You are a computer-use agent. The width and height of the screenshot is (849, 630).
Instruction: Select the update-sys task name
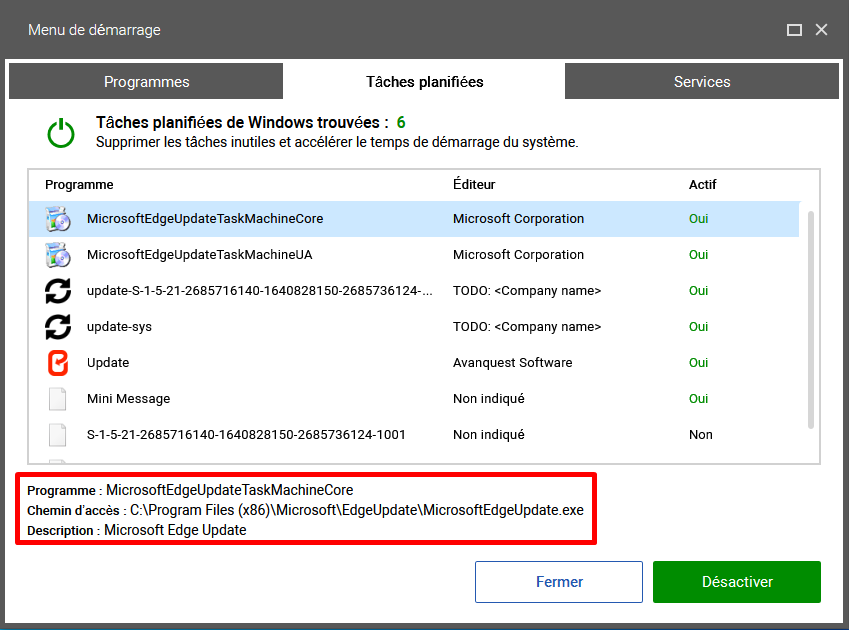pos(119,327)
